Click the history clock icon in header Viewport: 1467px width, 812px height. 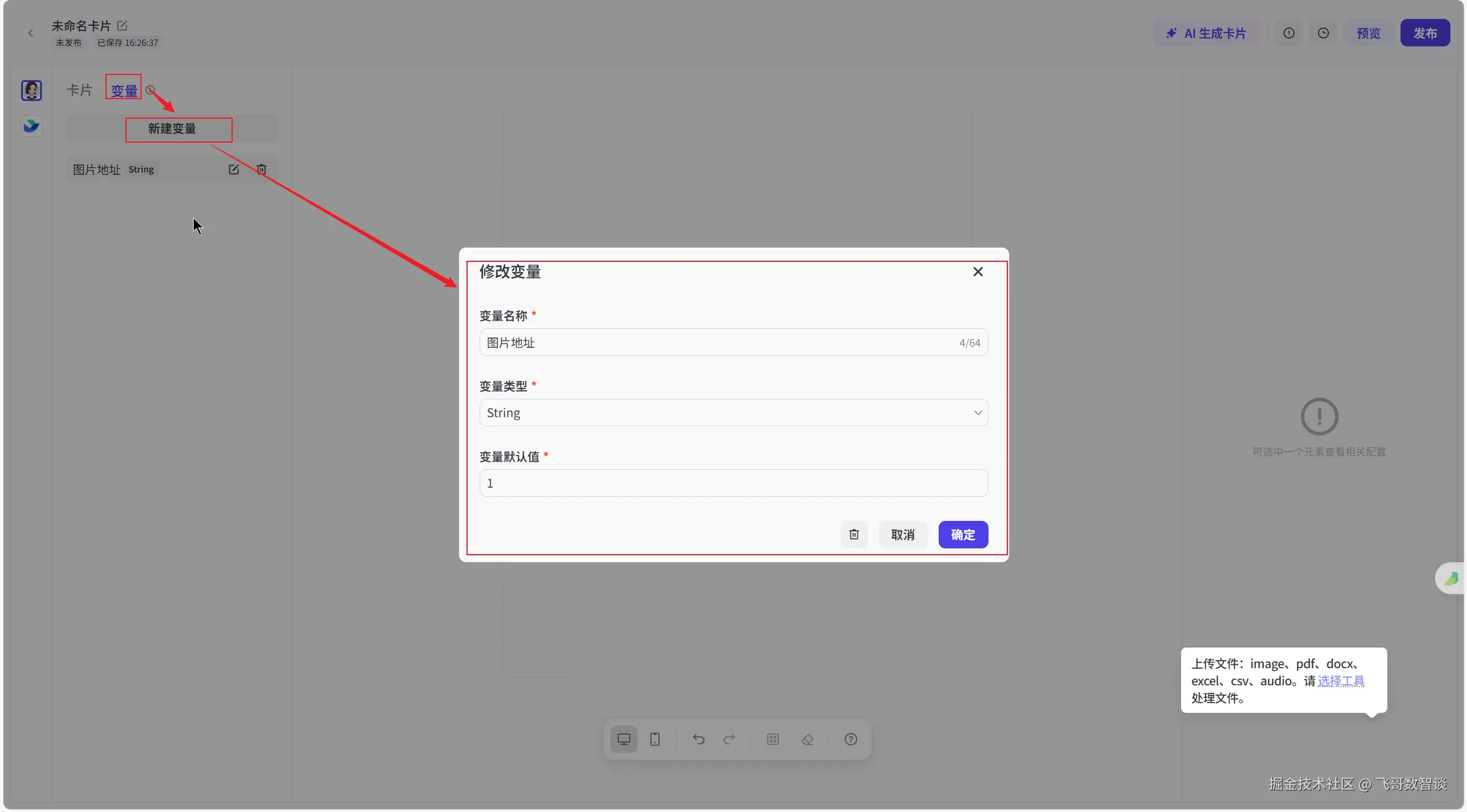(x=1323, y=33)
